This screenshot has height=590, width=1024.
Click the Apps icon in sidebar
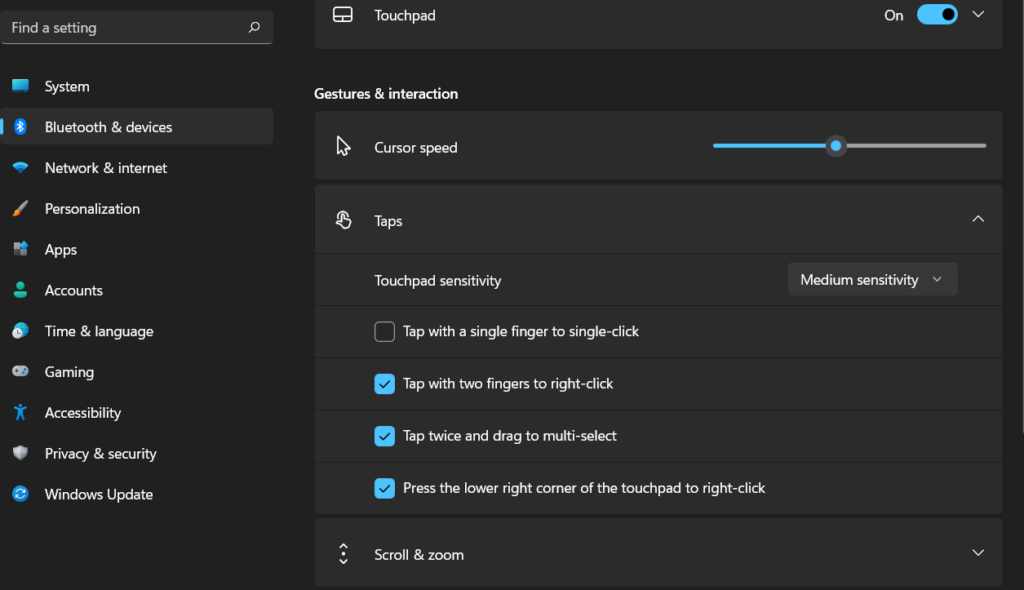[x=20, y=249]
